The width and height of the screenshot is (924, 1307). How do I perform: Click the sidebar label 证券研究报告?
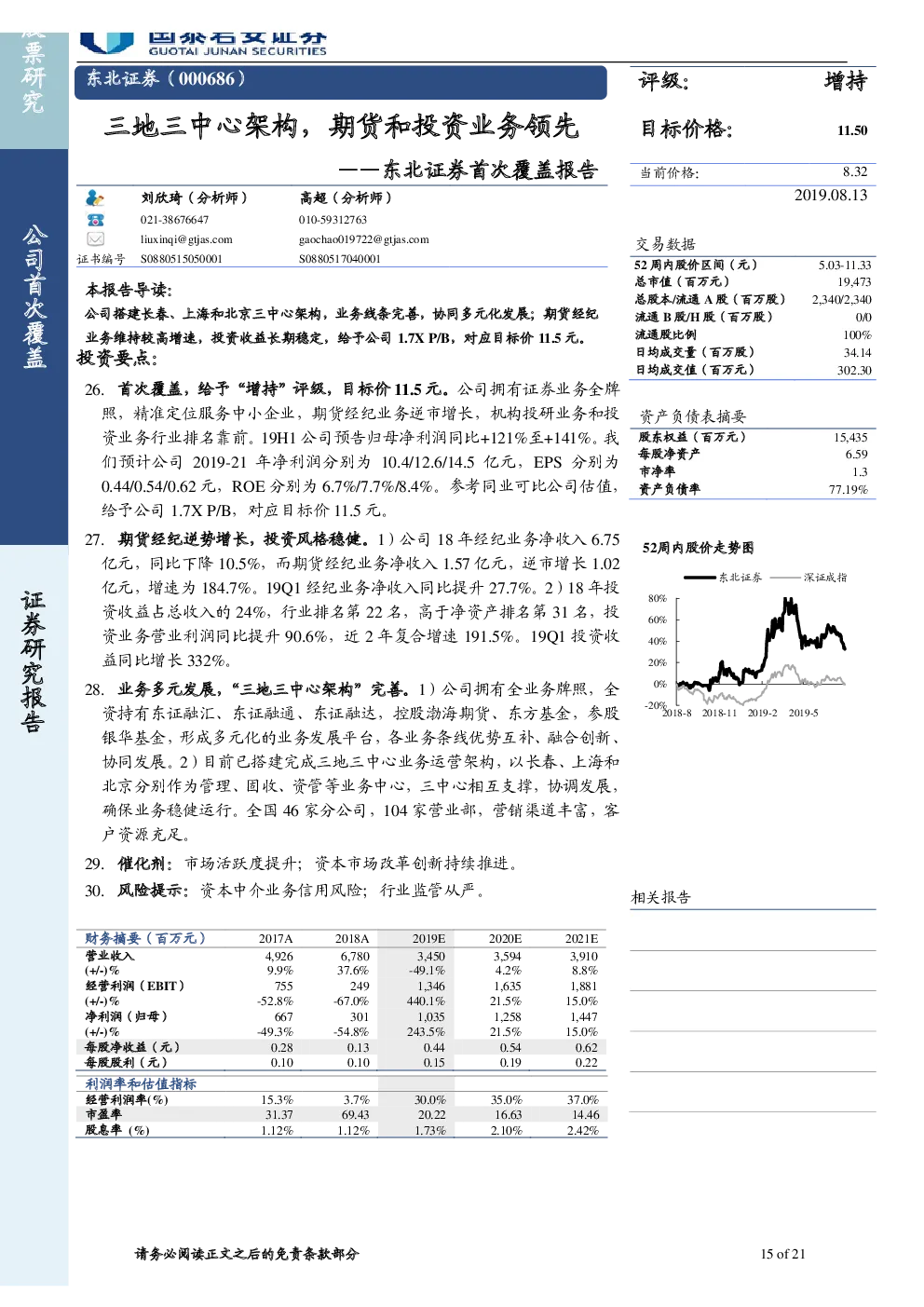coord(34,661)
